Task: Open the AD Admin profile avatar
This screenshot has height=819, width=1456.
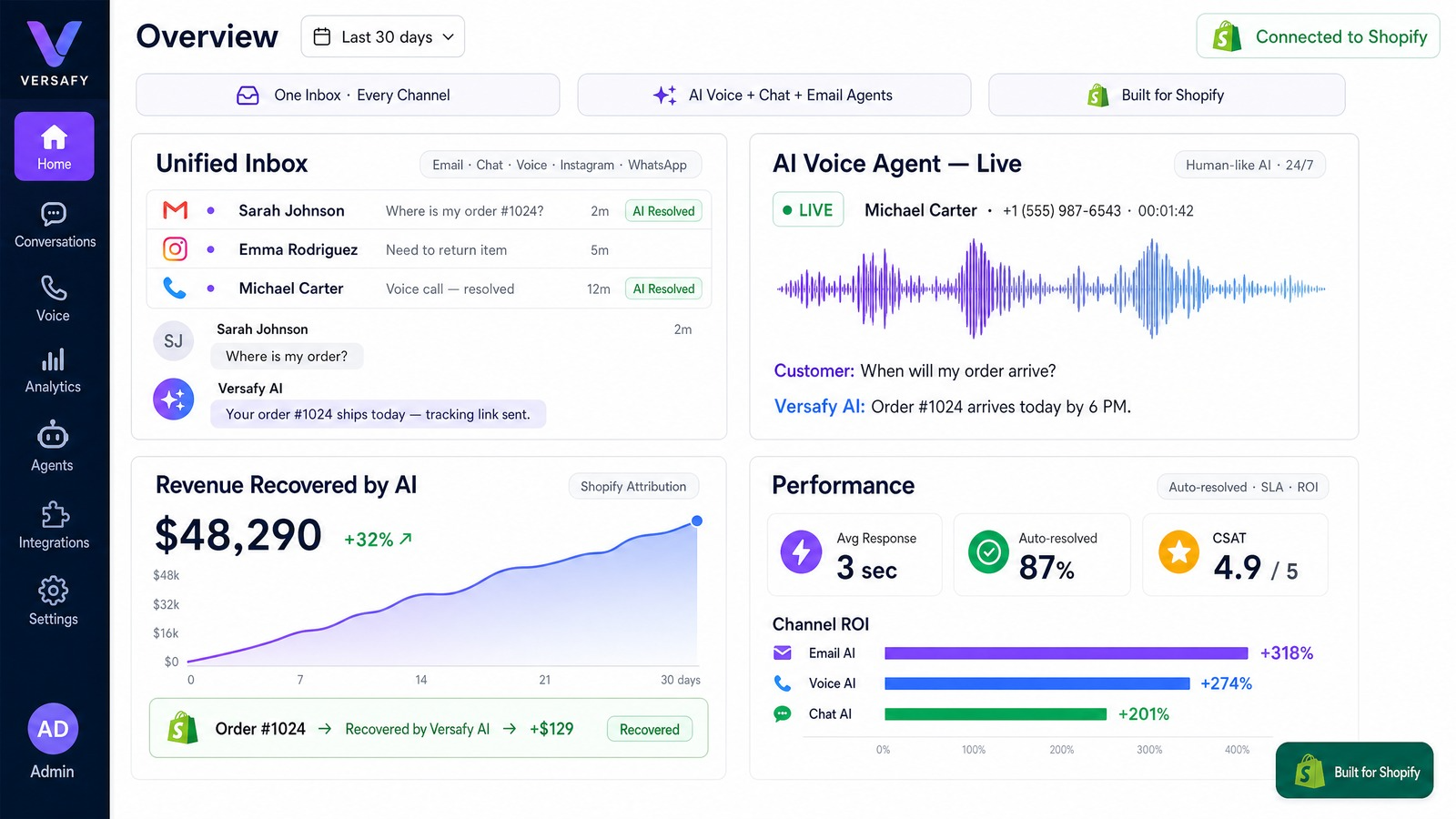Action: coord(53,729)
